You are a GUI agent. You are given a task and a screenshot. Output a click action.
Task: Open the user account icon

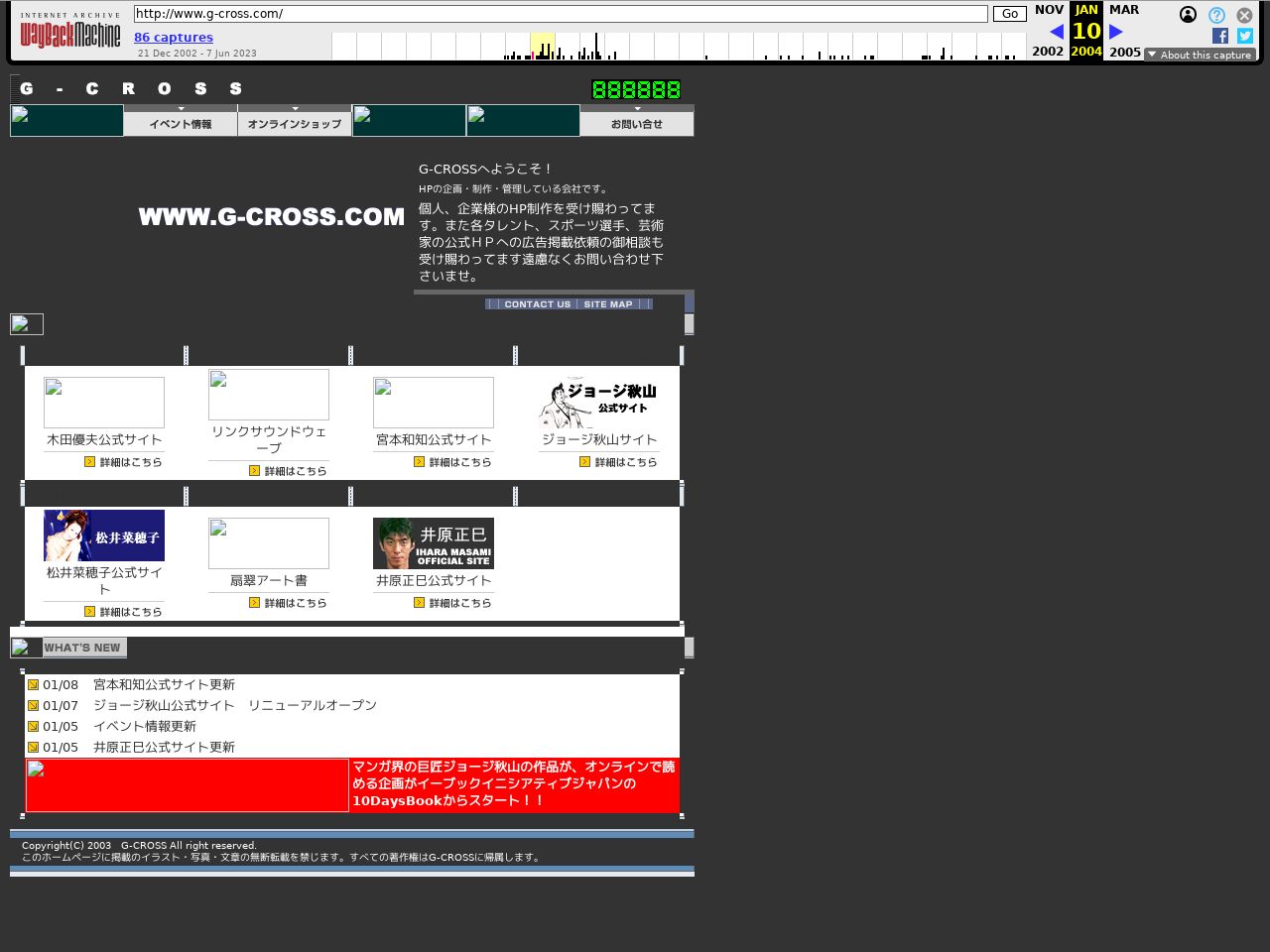tap(1188, 15)
